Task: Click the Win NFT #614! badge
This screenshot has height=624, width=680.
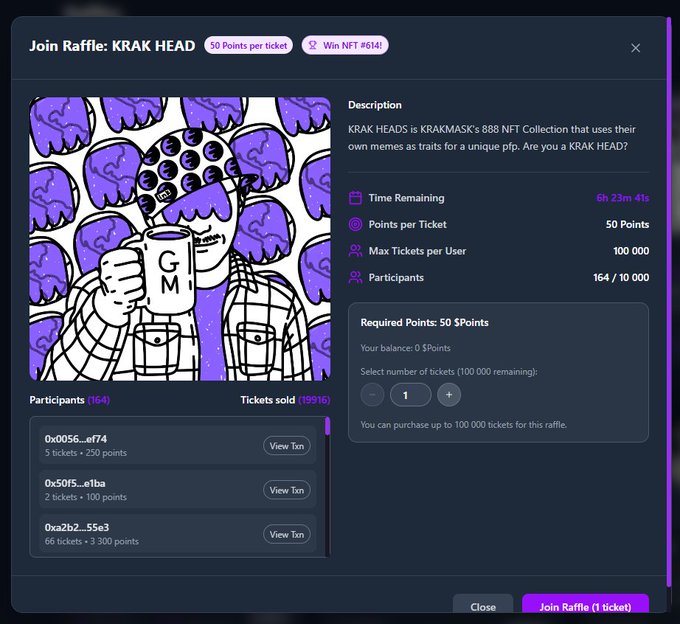Action: pyautogui.click(x=345, y=45)
